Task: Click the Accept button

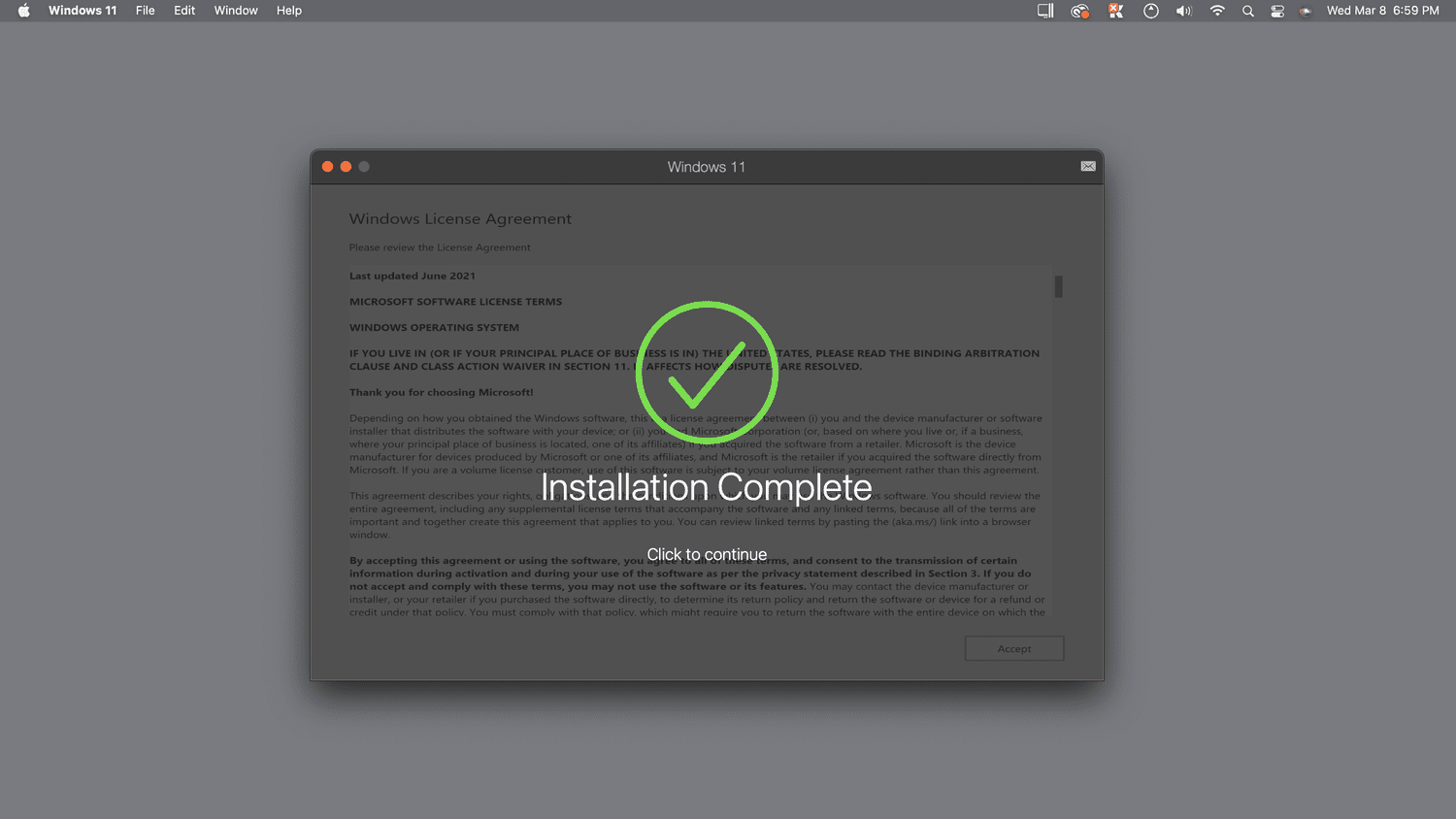Action: [1014, 648]
